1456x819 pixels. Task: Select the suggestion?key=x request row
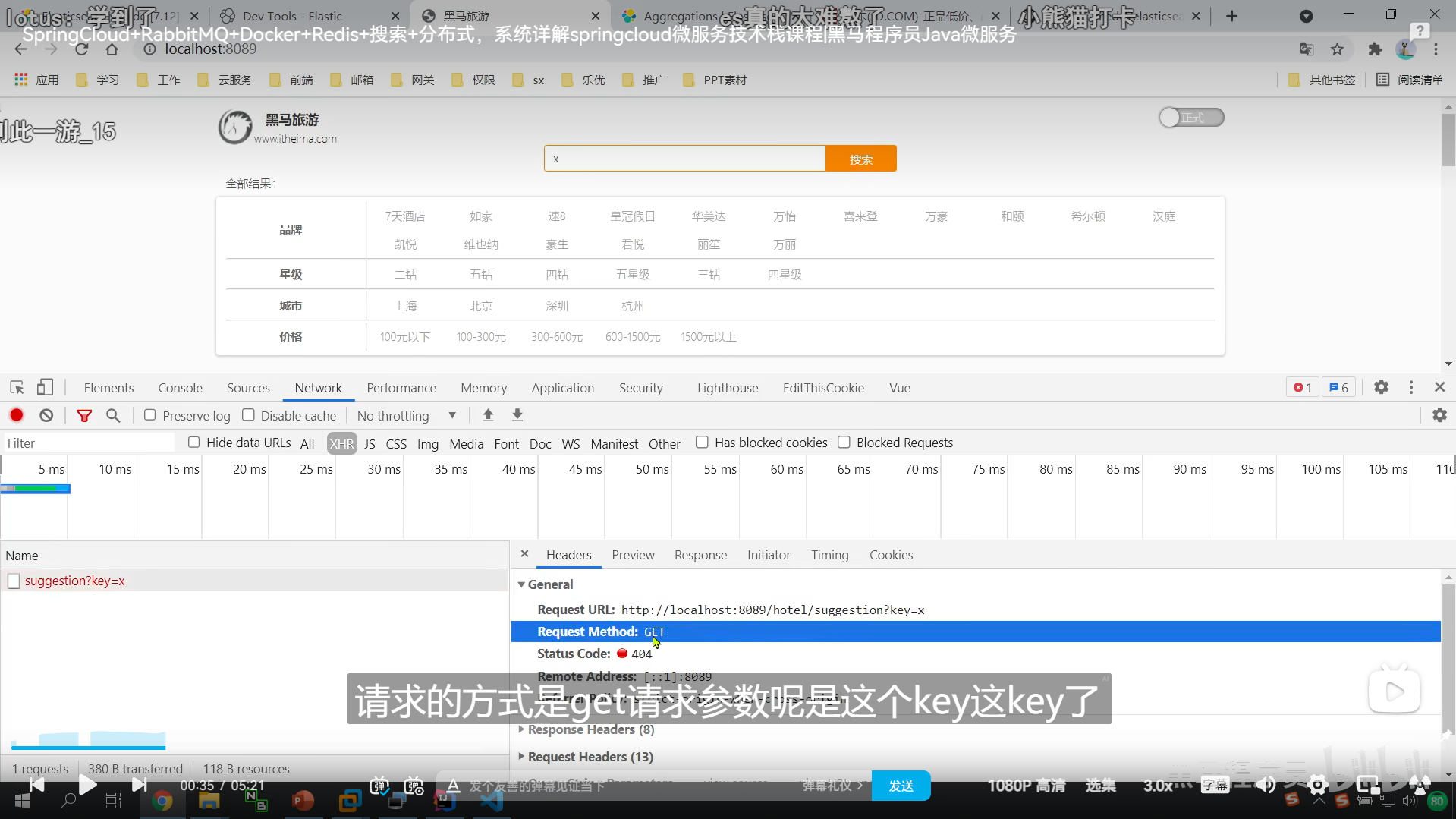point(254,581)
